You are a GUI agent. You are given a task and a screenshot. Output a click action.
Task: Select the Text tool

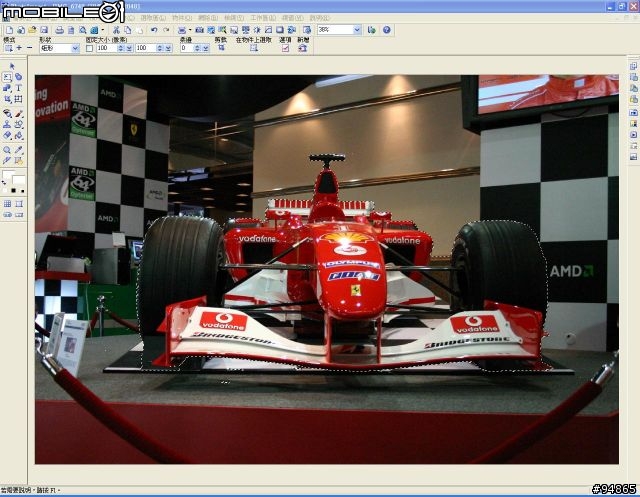[x=18, y=88]
